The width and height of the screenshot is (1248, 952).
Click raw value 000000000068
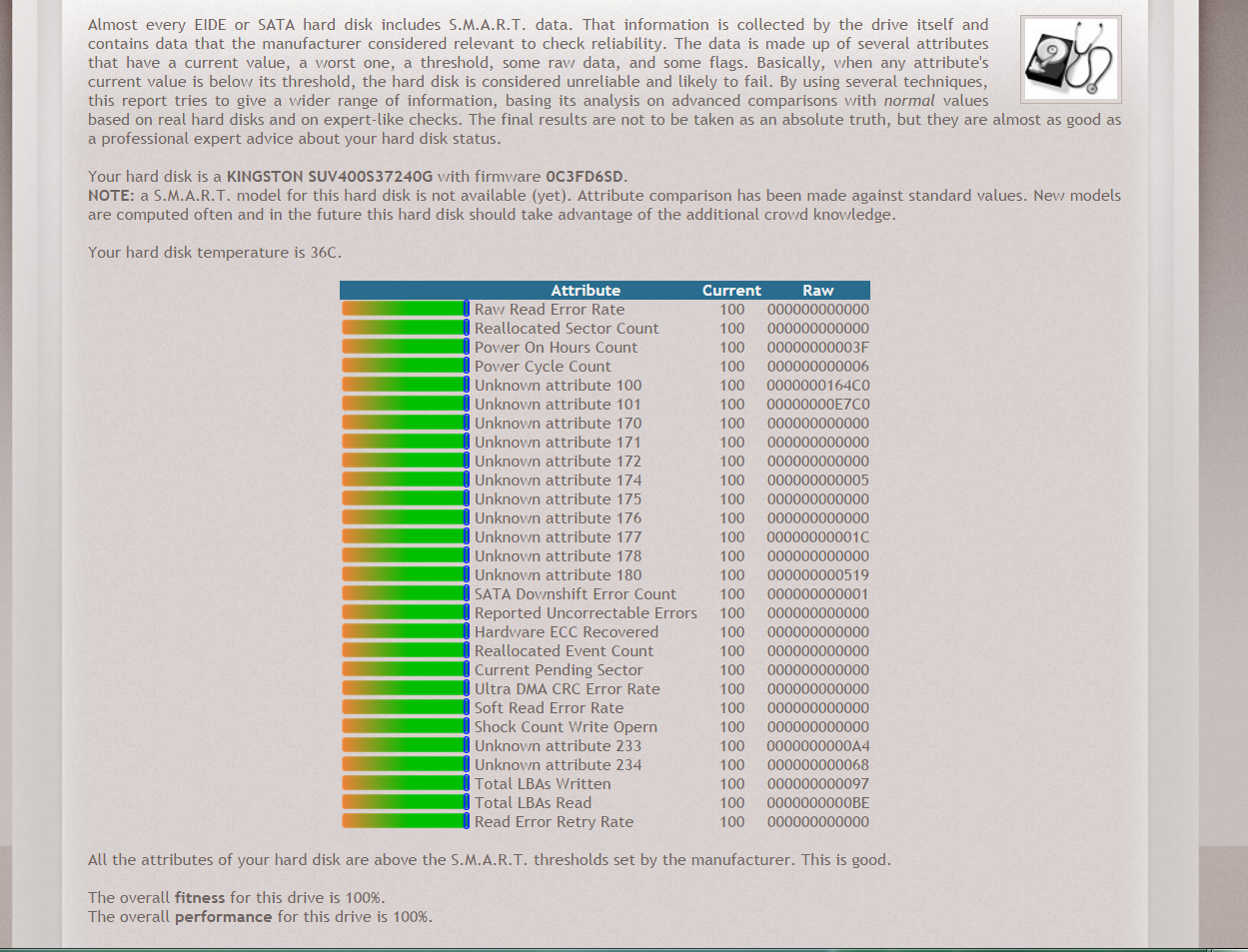pos(817,765)
